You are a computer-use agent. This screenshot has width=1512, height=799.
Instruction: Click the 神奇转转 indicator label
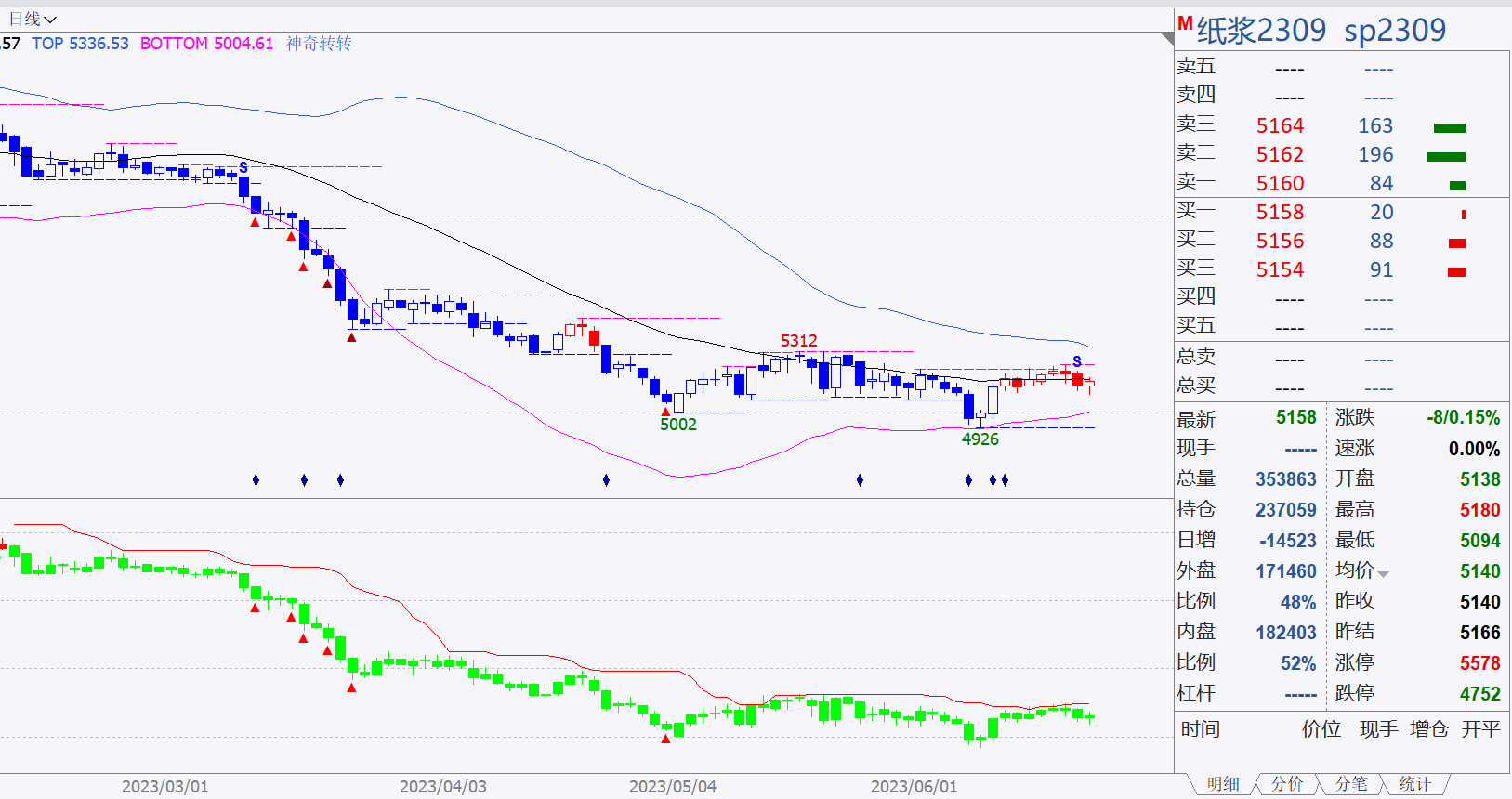[x=319, y=44]
